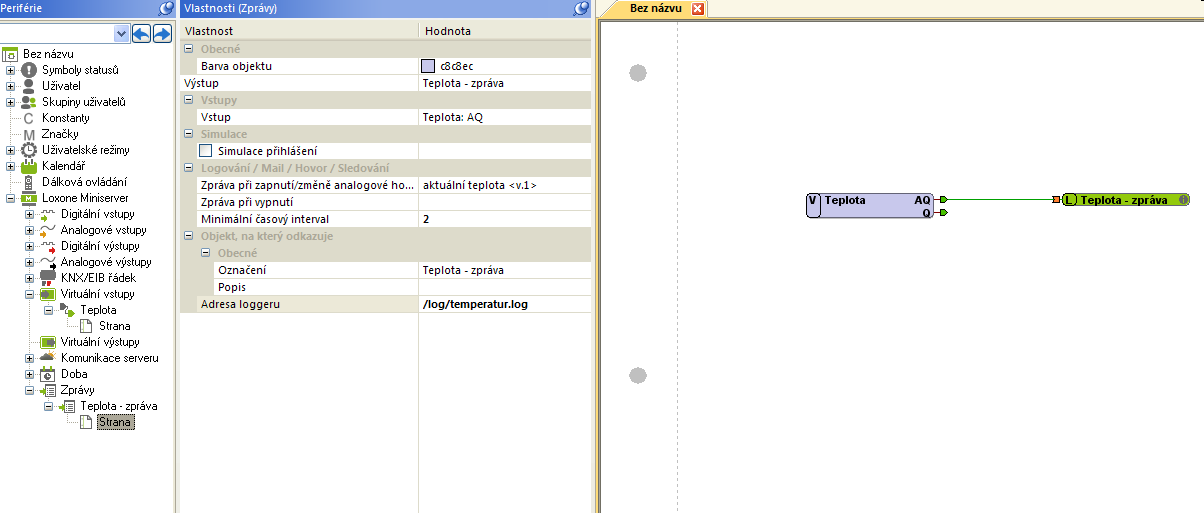The image size is (1204, 513).
Task: Close the Bez názvu document tab
Action: point(698,9)
